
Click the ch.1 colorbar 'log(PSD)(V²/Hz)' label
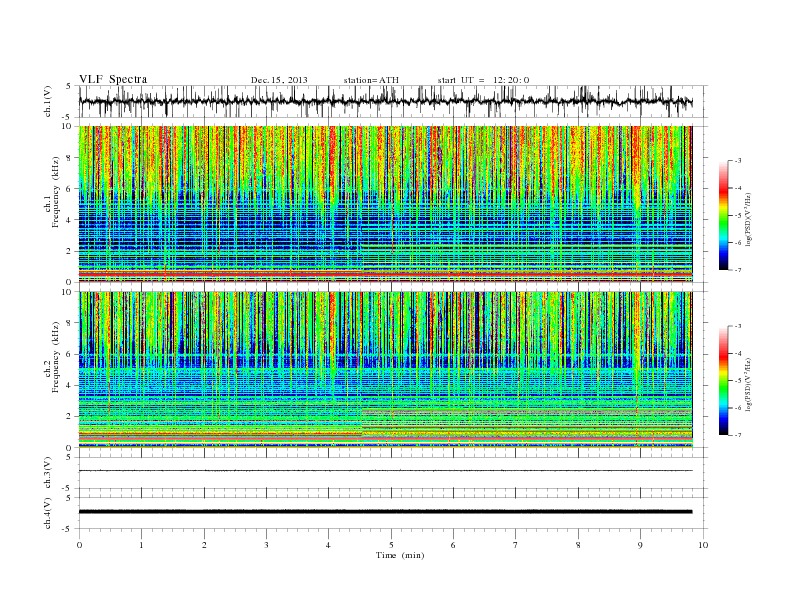click(x=748, y=218)
